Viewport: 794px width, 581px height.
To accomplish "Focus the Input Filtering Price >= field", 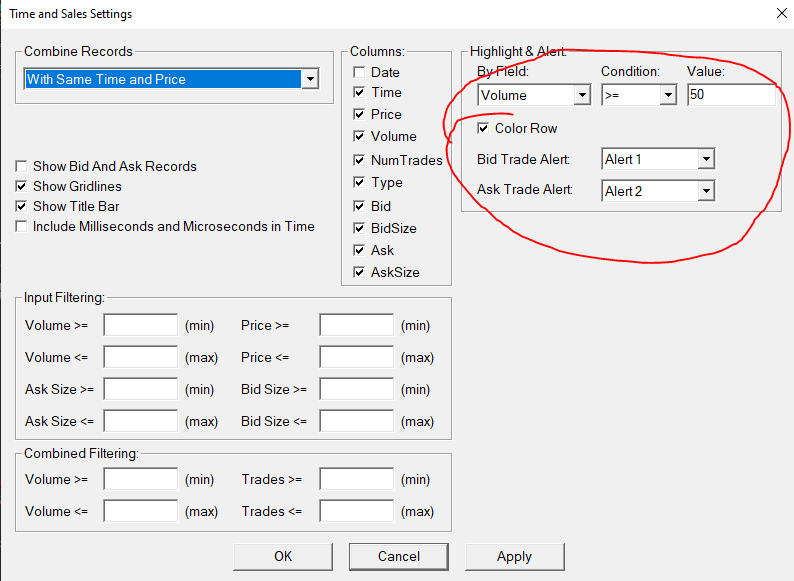I will tap(356, 325).
